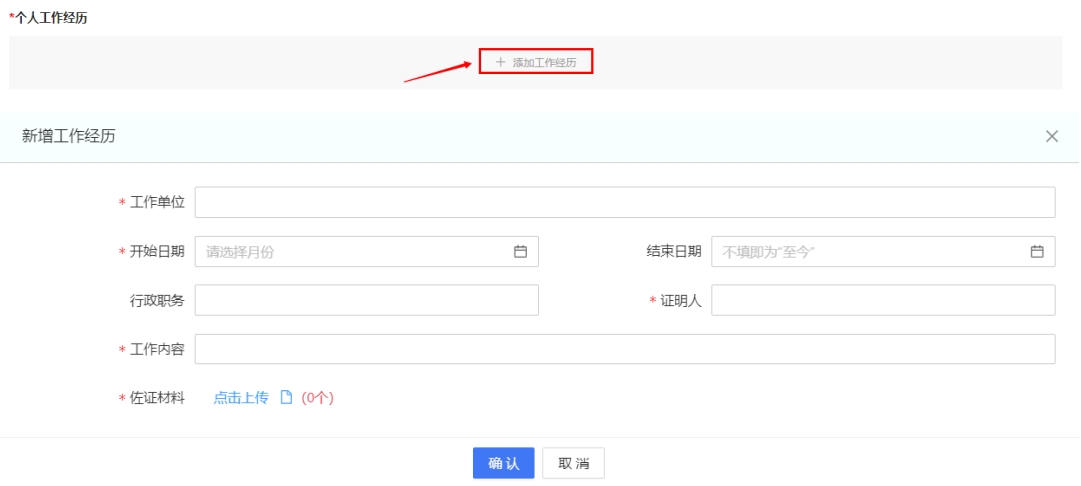Open the 结束日期 date field

(870, 252)
